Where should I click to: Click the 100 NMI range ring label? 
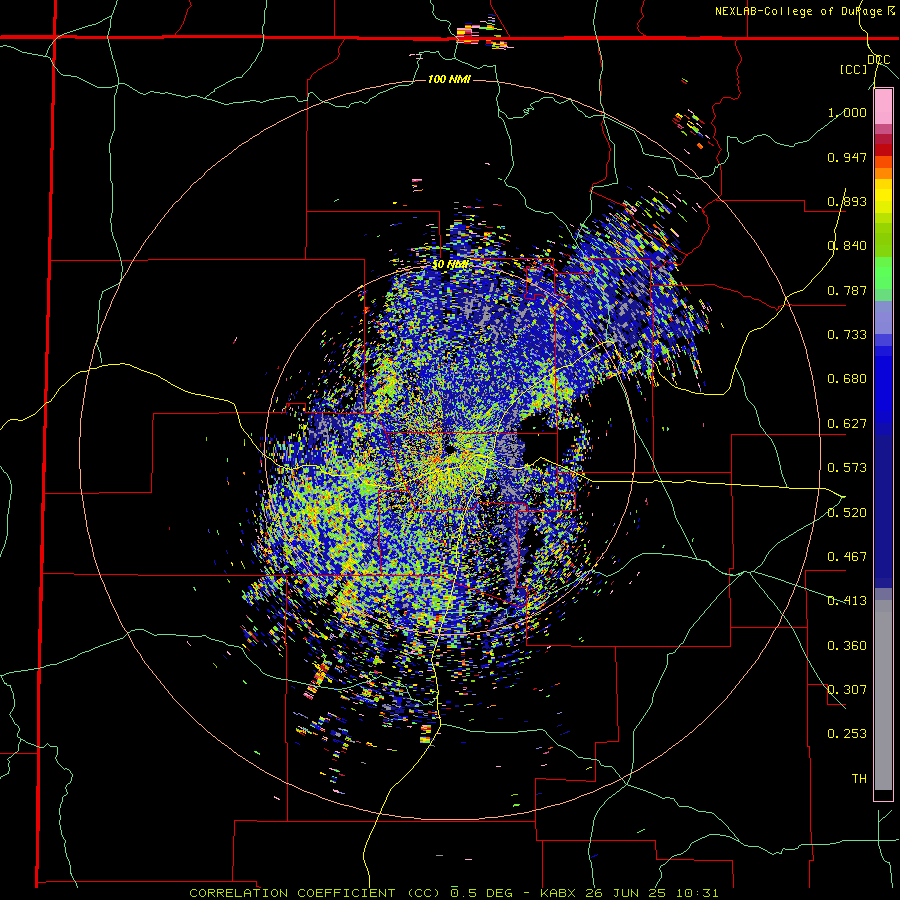point(449,79)
